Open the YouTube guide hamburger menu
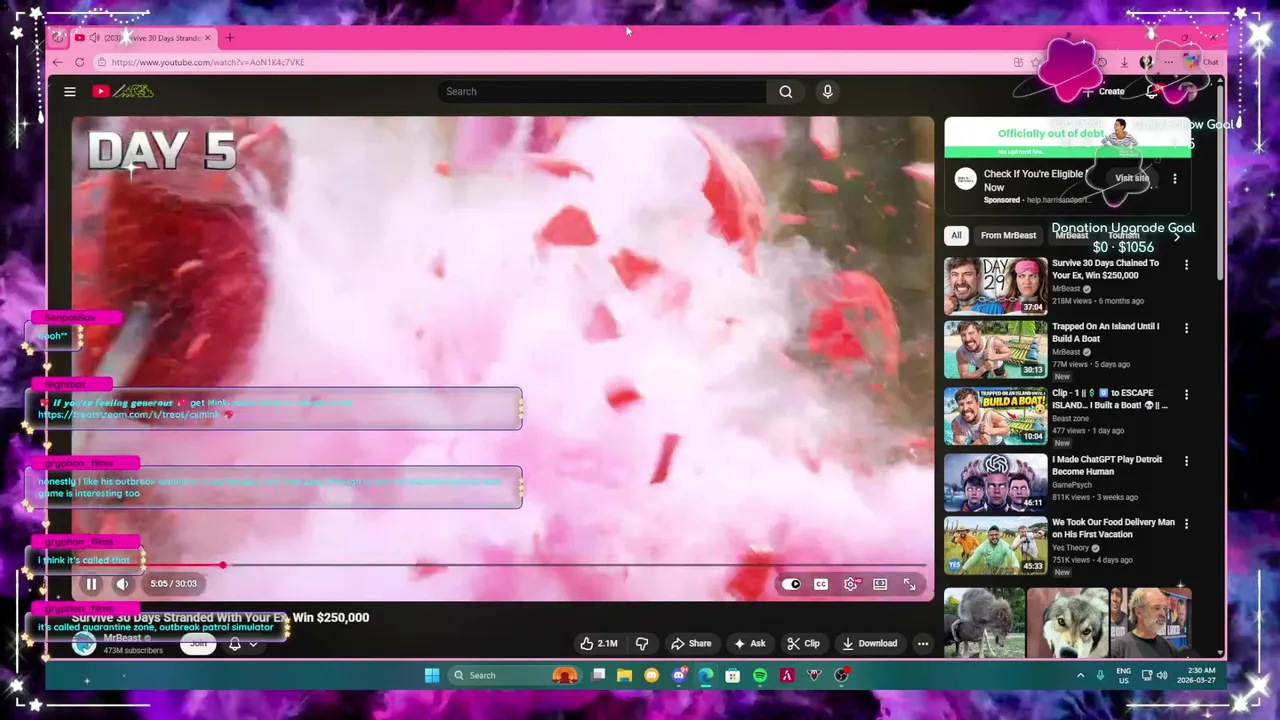 click(x=70, y=91)
